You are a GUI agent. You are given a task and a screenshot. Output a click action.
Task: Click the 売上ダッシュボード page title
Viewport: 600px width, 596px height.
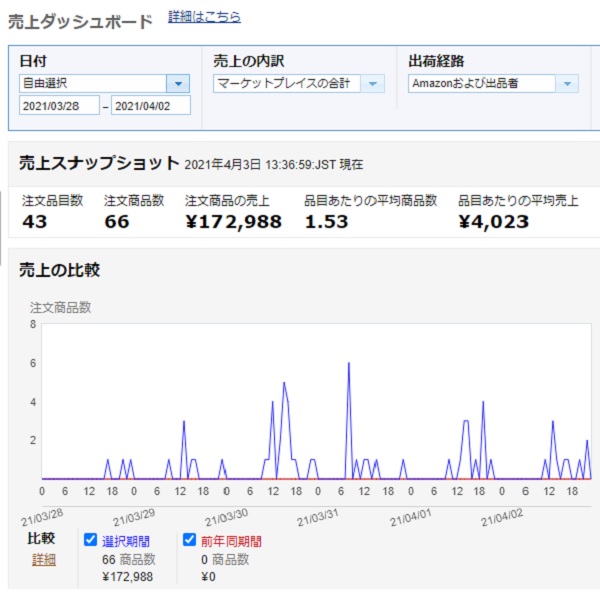click(80, 22)
